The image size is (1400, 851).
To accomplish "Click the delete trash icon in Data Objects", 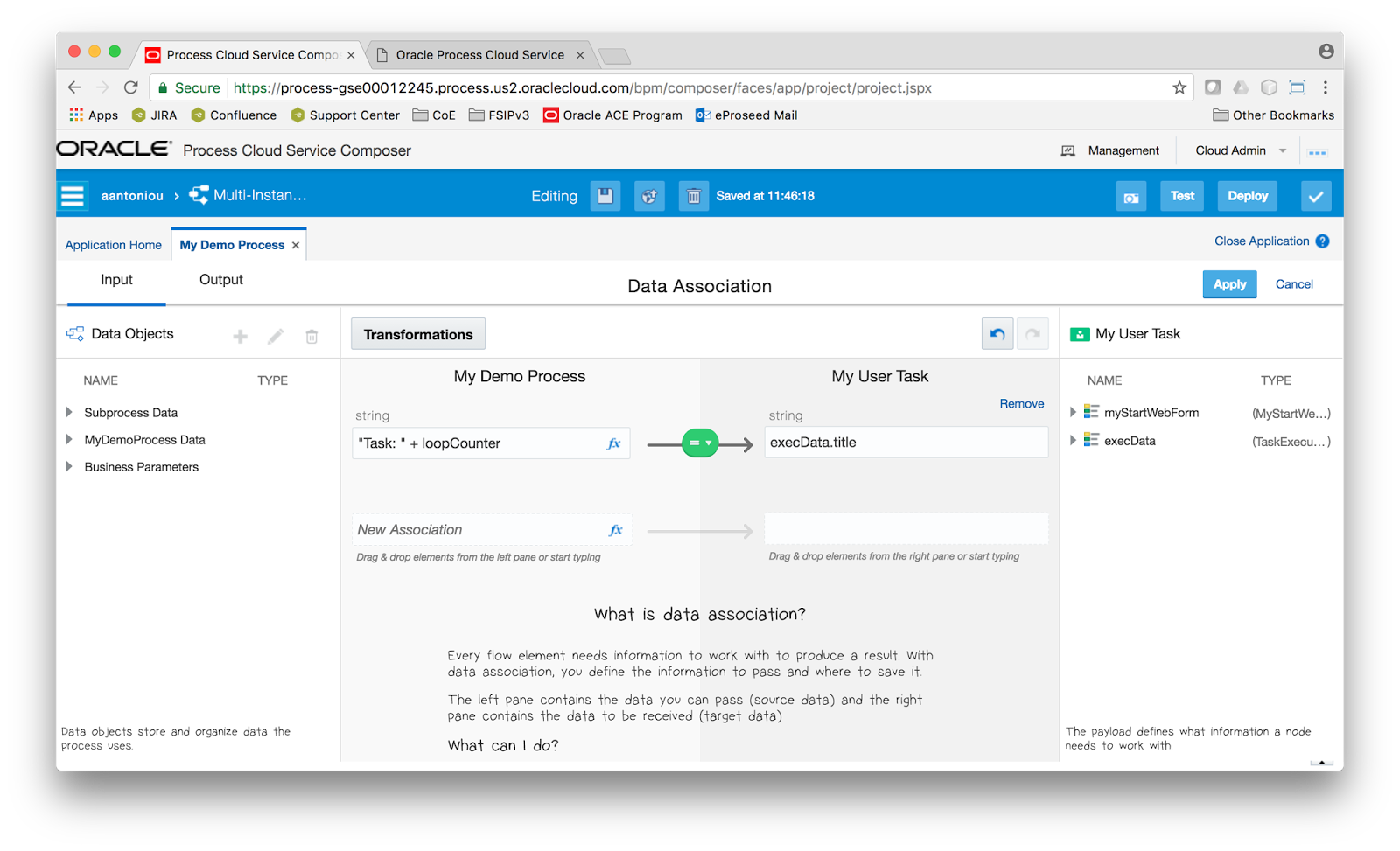I will click(x=311, y=336).
